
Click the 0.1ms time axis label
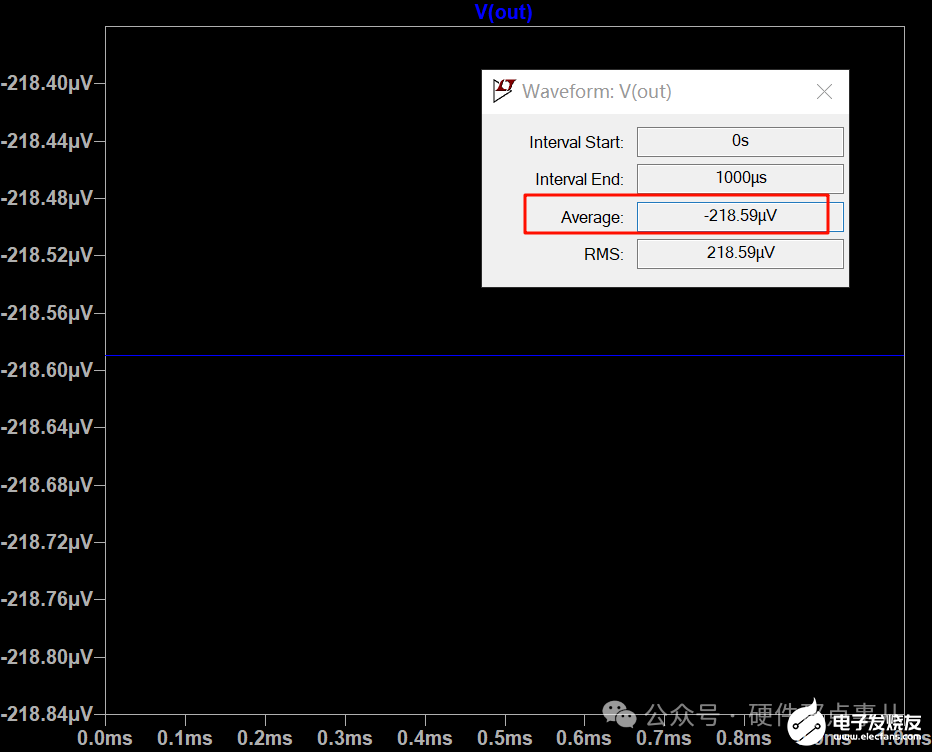[x=185, y=738]
